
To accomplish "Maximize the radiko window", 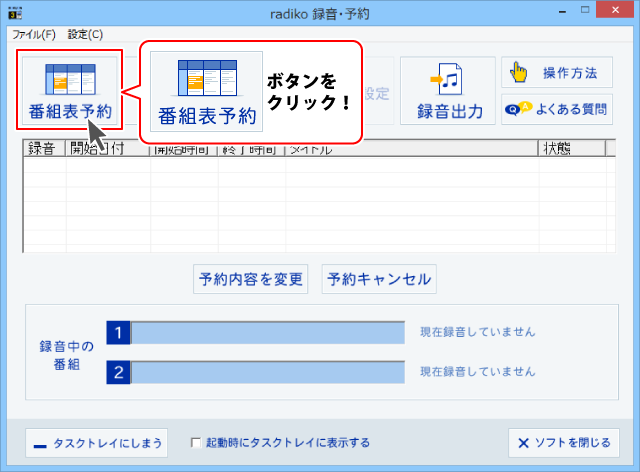I will click(585, 10).
